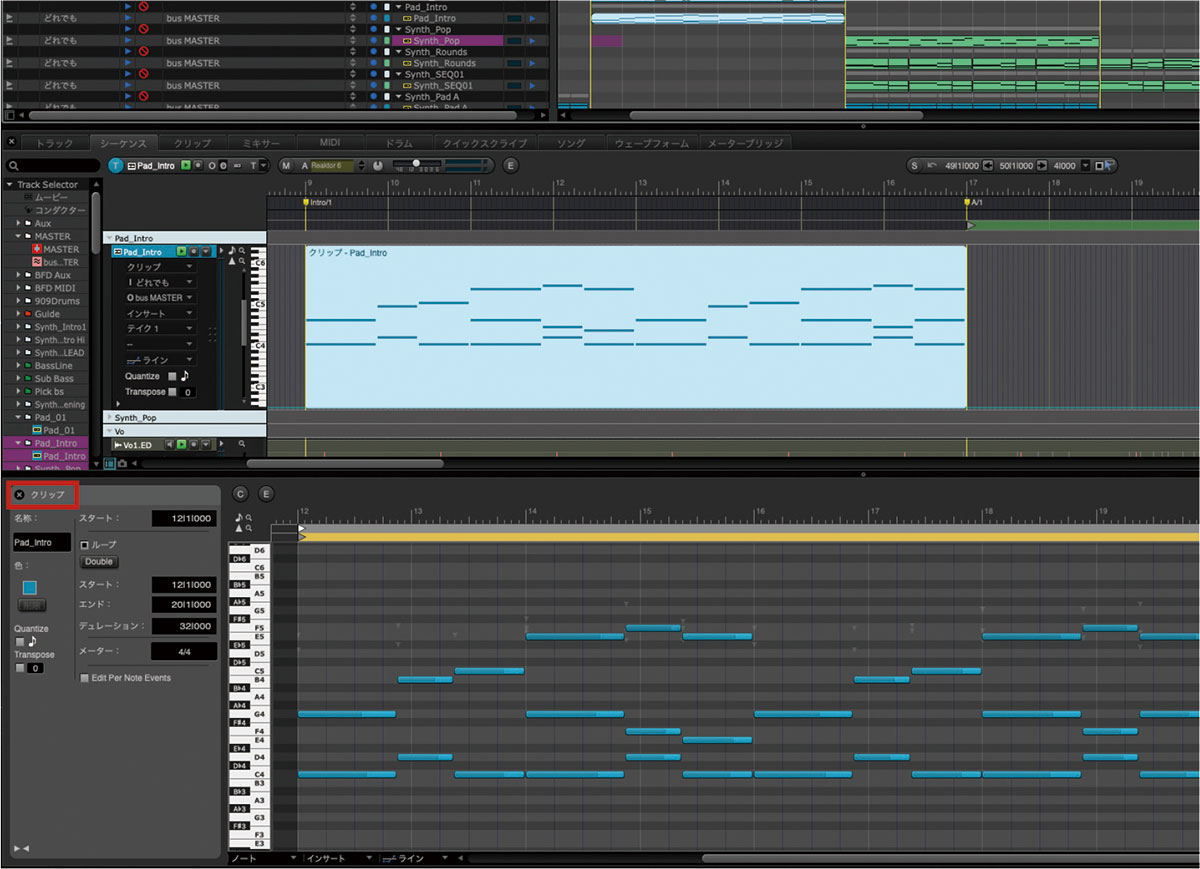The image size is (1200, 869).
Task: Click the Pad_Intro name field
Action: [41, 542]
